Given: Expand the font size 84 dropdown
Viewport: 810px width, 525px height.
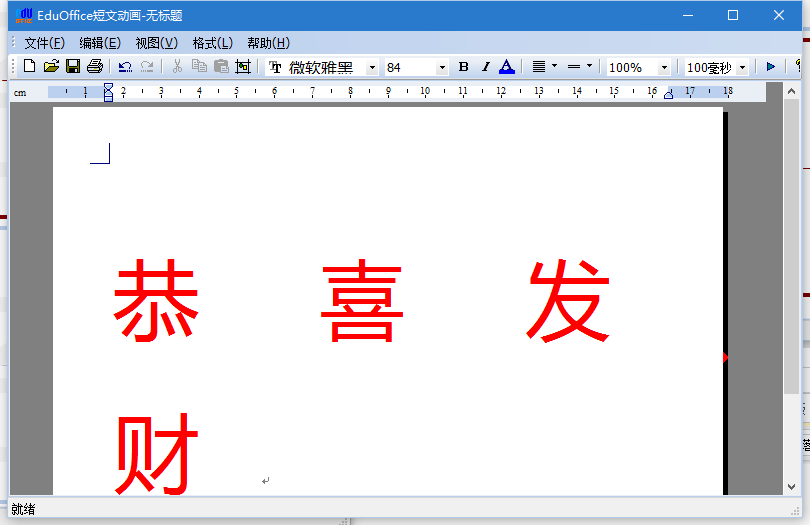Looking at the screenshot, I should pos(442,68).
